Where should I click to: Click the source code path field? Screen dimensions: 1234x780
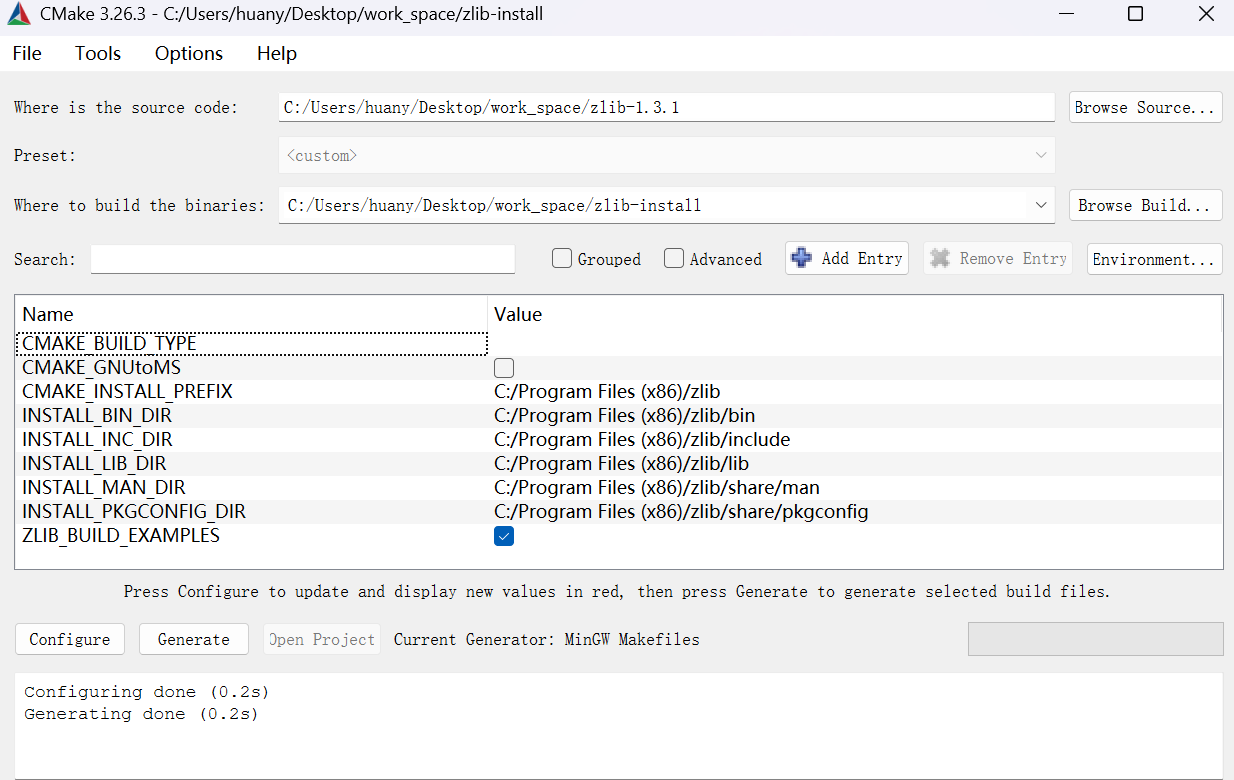(x=666, y=108)
